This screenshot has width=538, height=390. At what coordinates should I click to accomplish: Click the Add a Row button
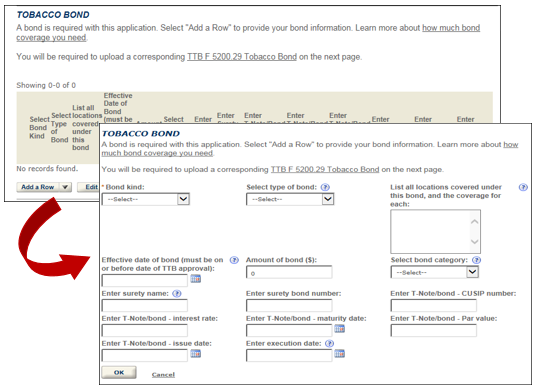pos(38,187)
